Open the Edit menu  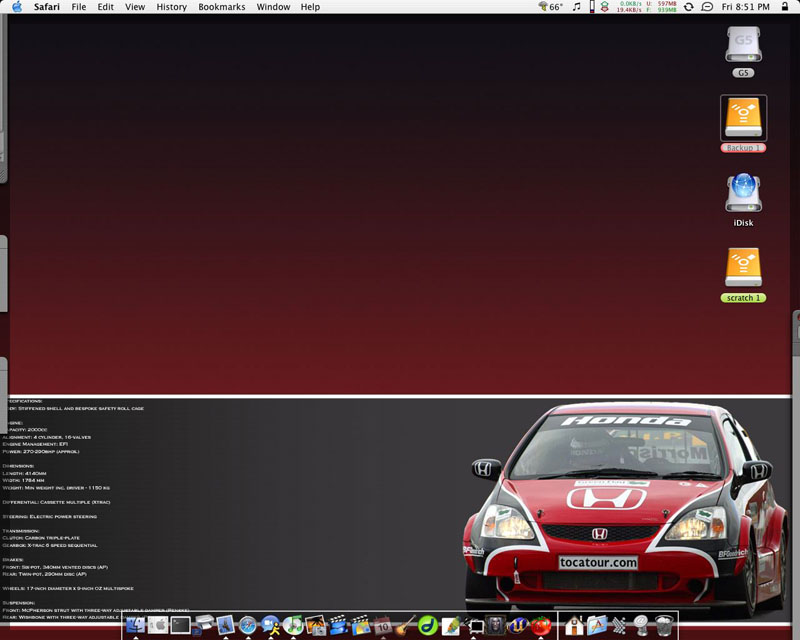[106, 7]
